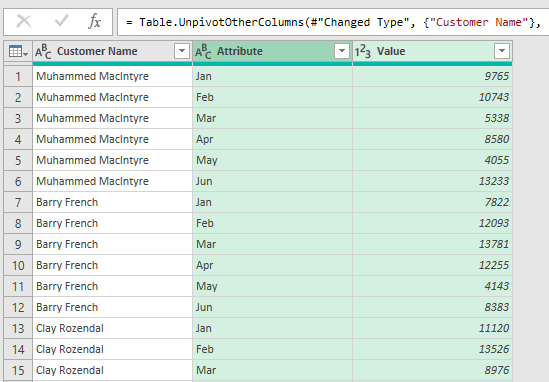Cancel formula edit with X icon
This screenshot has height=382, width=549.
pos(24,22)
